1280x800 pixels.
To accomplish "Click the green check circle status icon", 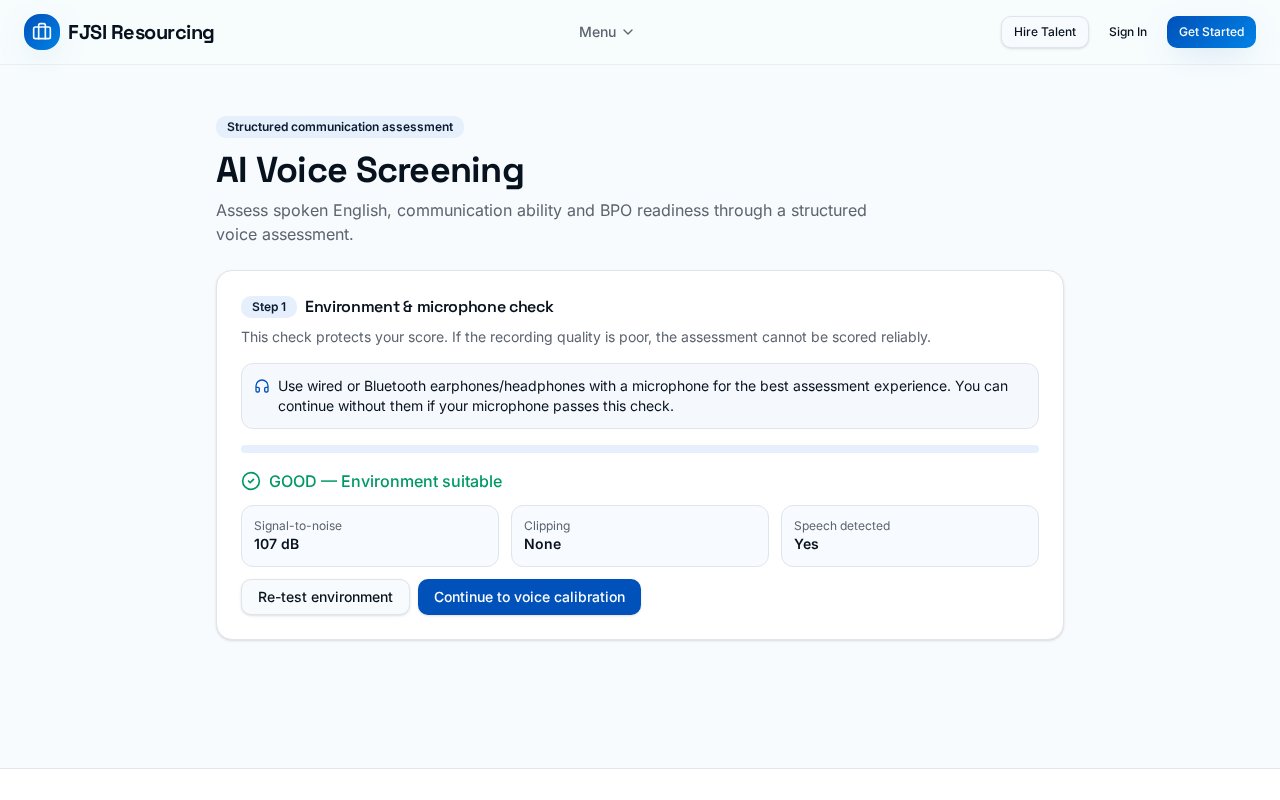I will 251,481.
